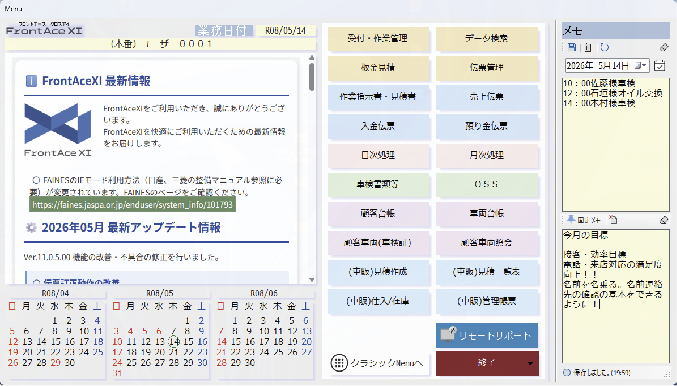Refresh the memo panel
677x386 pixels.
point(604,47)
